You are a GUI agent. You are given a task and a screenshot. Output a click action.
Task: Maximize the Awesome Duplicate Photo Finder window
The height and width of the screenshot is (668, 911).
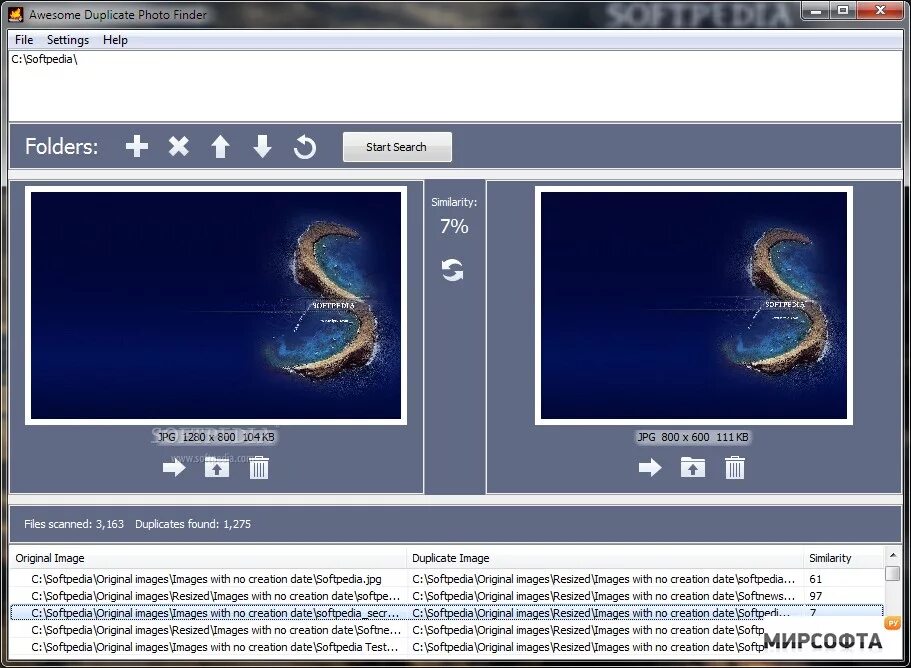pyautogui.click(x=842, y=10)
